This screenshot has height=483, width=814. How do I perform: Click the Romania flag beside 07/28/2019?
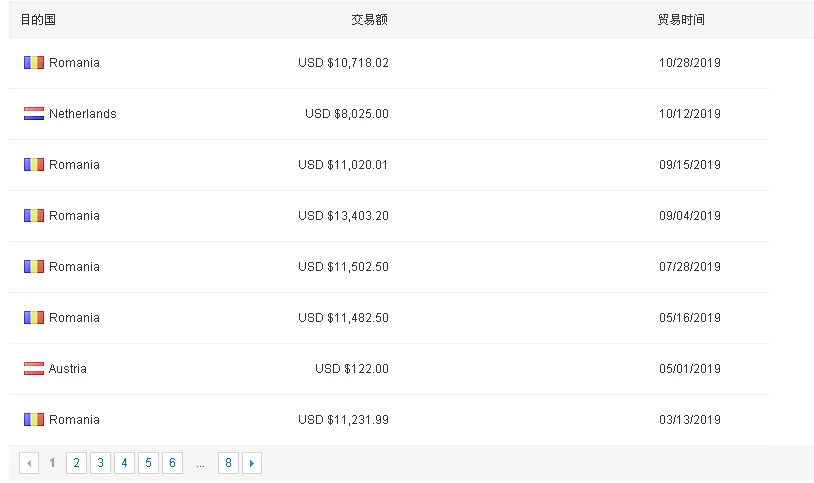[x=34, y=267]
